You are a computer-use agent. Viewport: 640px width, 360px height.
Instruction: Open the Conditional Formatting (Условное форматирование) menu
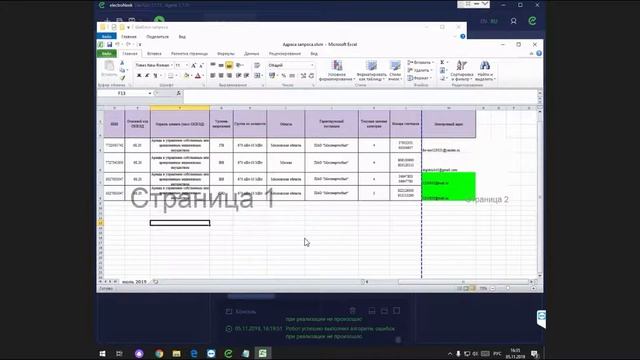(x=337, y=71)
